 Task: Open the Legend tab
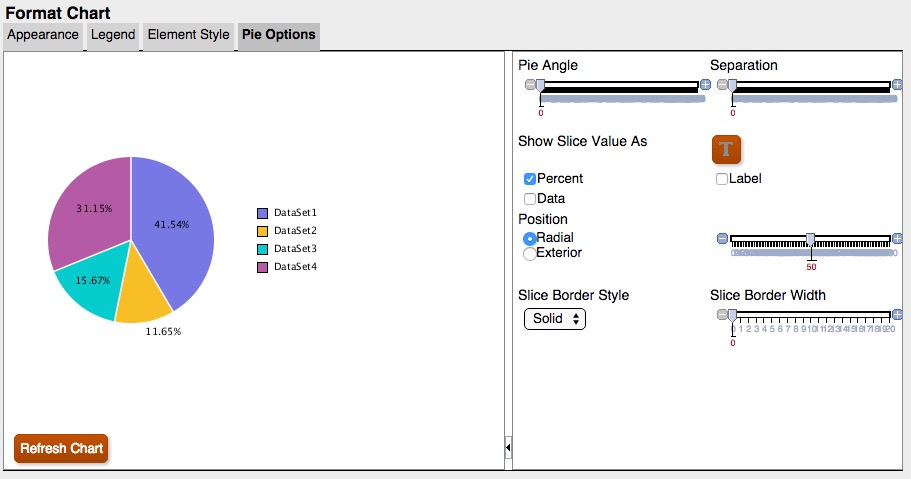(x=113, y=35)
